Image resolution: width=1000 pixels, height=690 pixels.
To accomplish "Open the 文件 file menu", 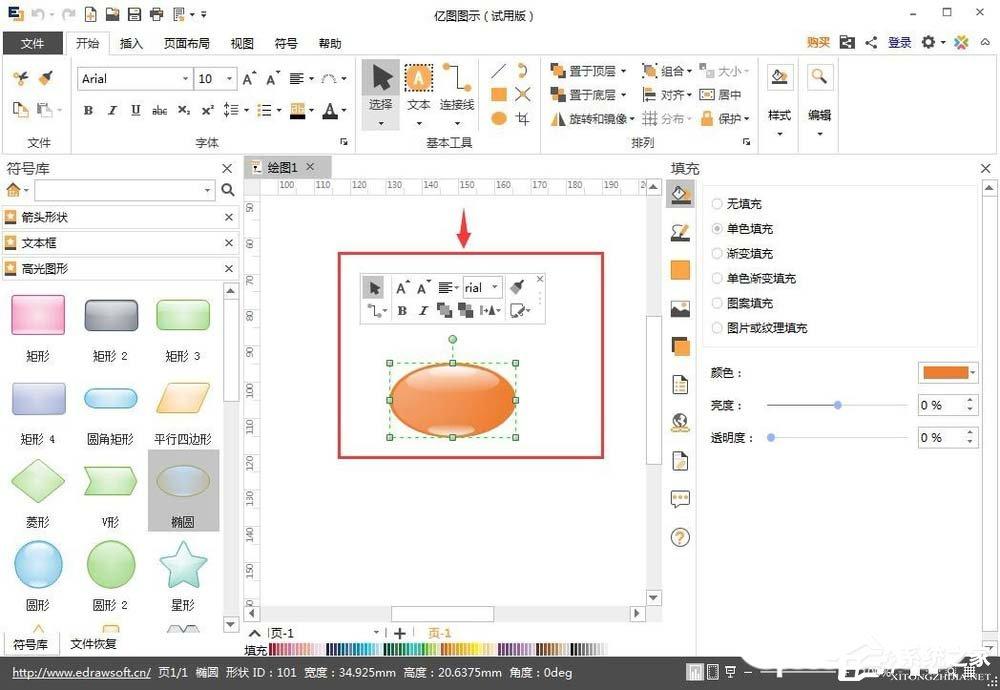I will point(33,43).
